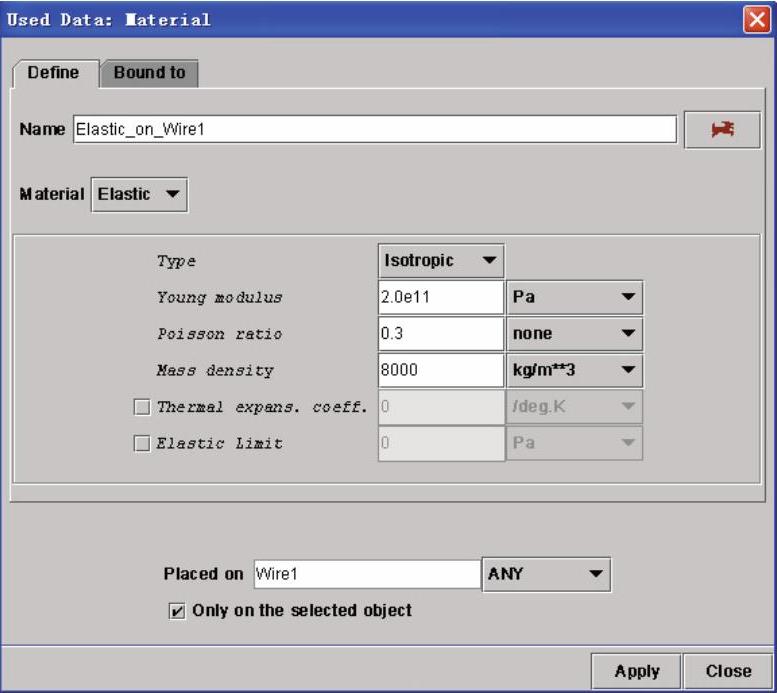This screenshot has width=777, height=693.
Task: Expand the ANY dropdown next to Placed on
Action: (546, 574)
